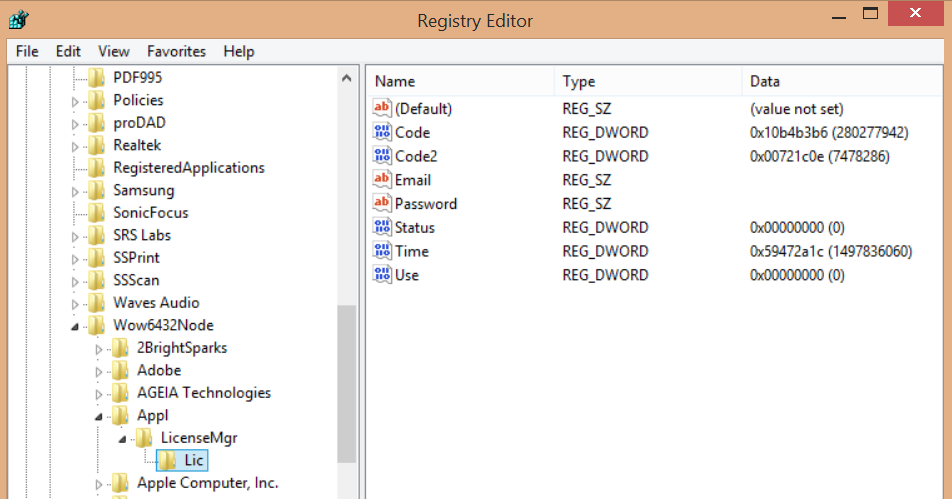952x499 pixels.
Task: Click the Waves Audio folder icon
Action: point(97,302)
